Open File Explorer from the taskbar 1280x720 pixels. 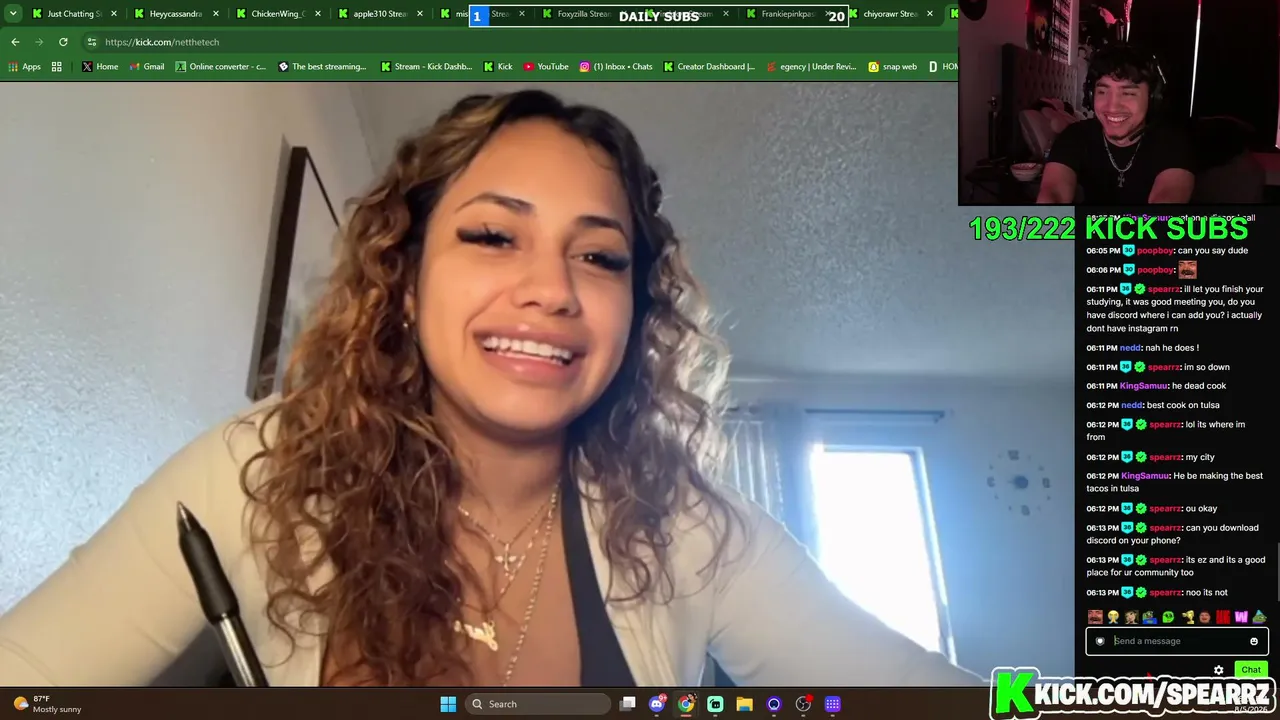tap(744, 704)
